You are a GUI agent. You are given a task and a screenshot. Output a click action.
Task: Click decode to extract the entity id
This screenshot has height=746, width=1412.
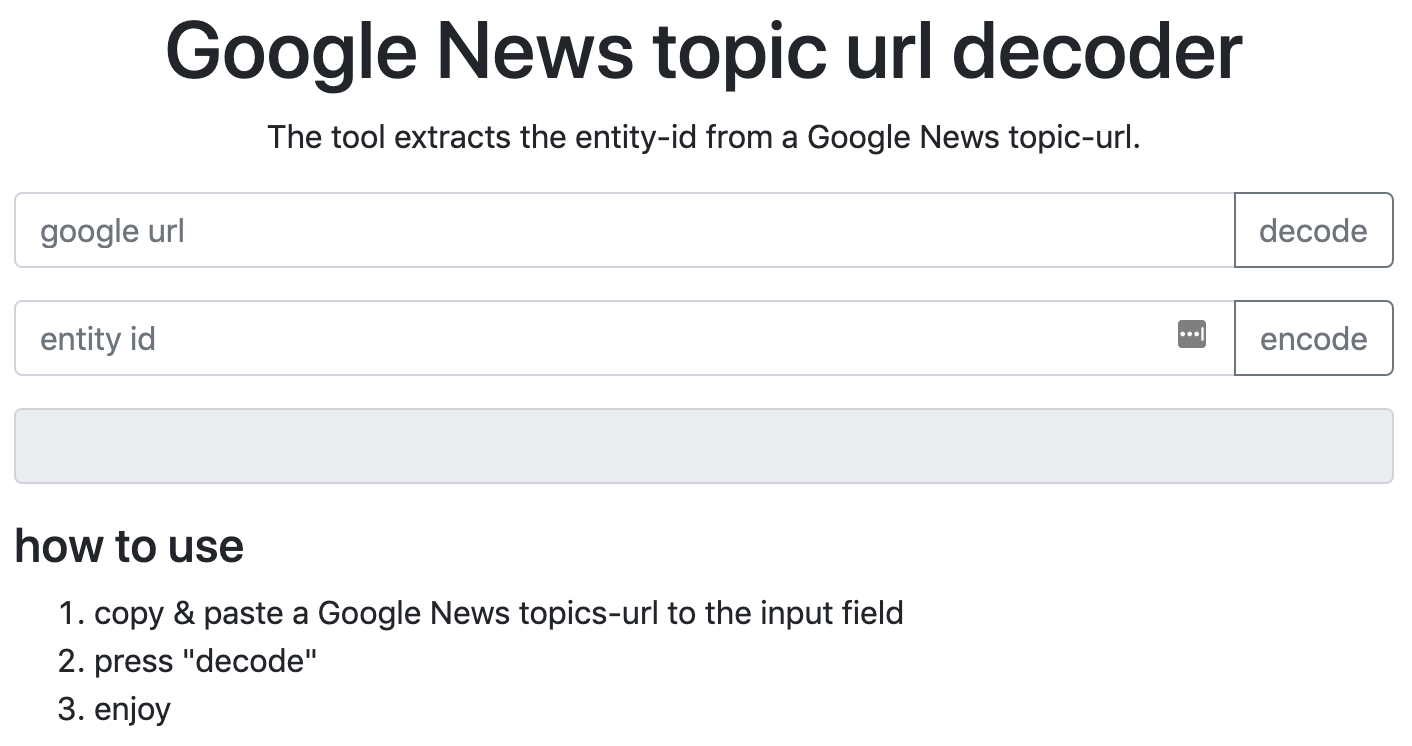click(1313, 230)
